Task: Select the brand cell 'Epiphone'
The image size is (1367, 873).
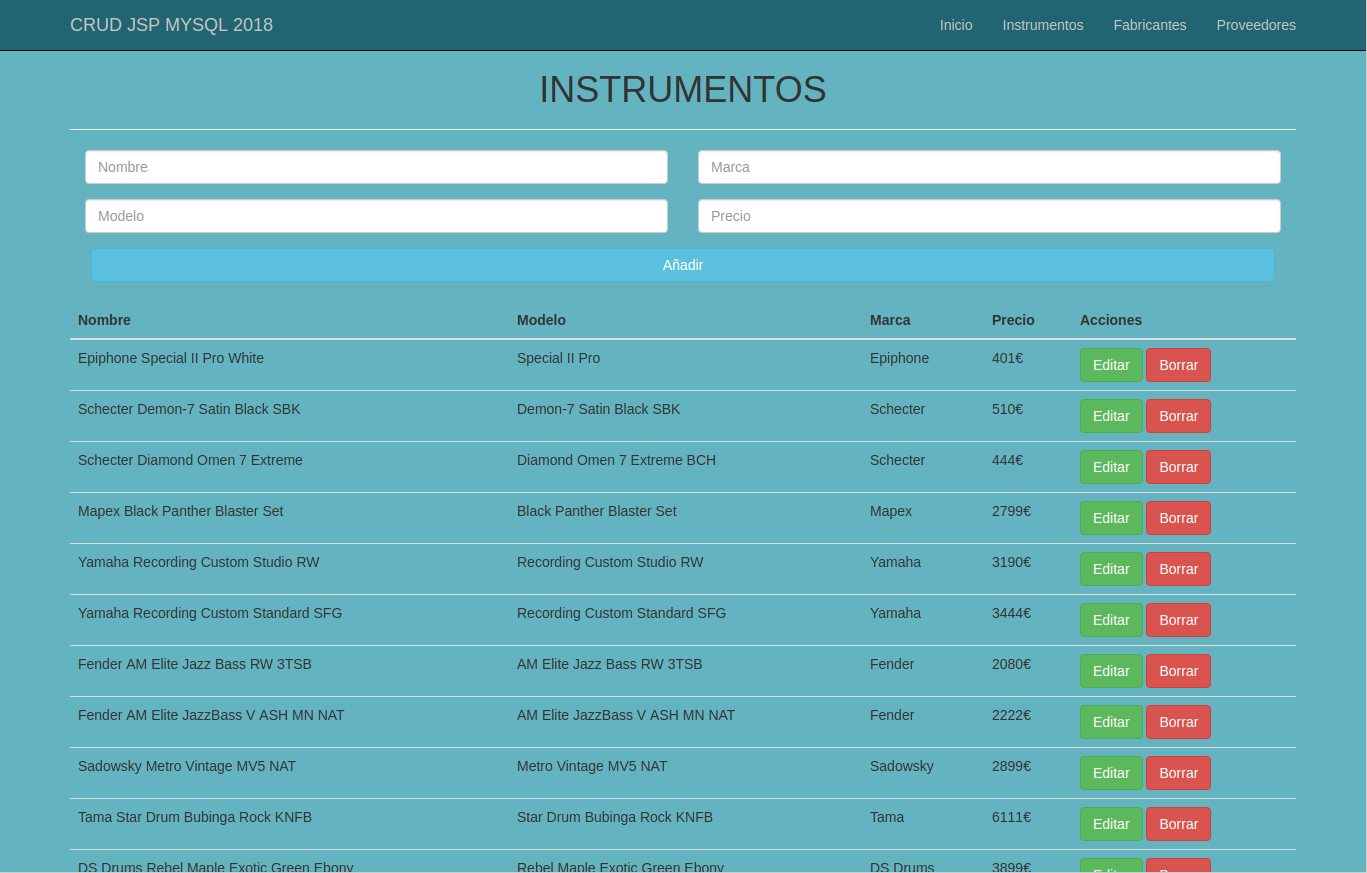Action: pyautogui.click(x=899, y=358)
